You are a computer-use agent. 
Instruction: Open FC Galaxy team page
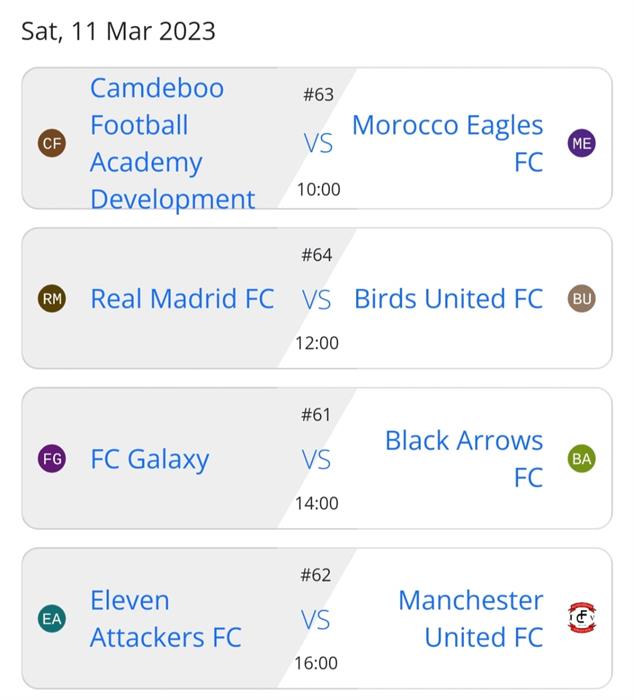(150, 459)
